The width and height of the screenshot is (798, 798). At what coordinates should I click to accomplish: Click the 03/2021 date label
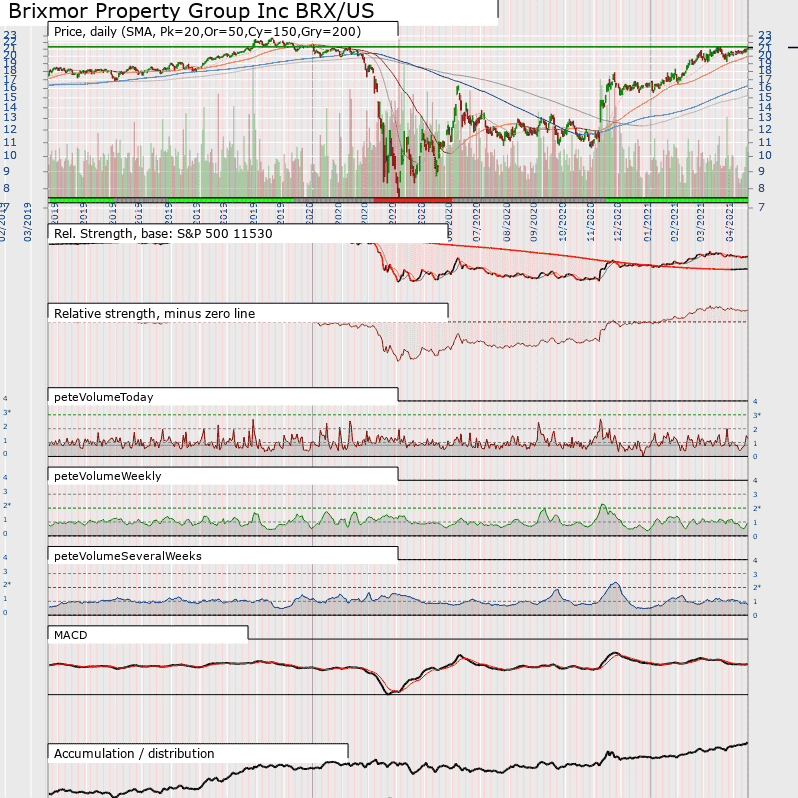(701, 222)
